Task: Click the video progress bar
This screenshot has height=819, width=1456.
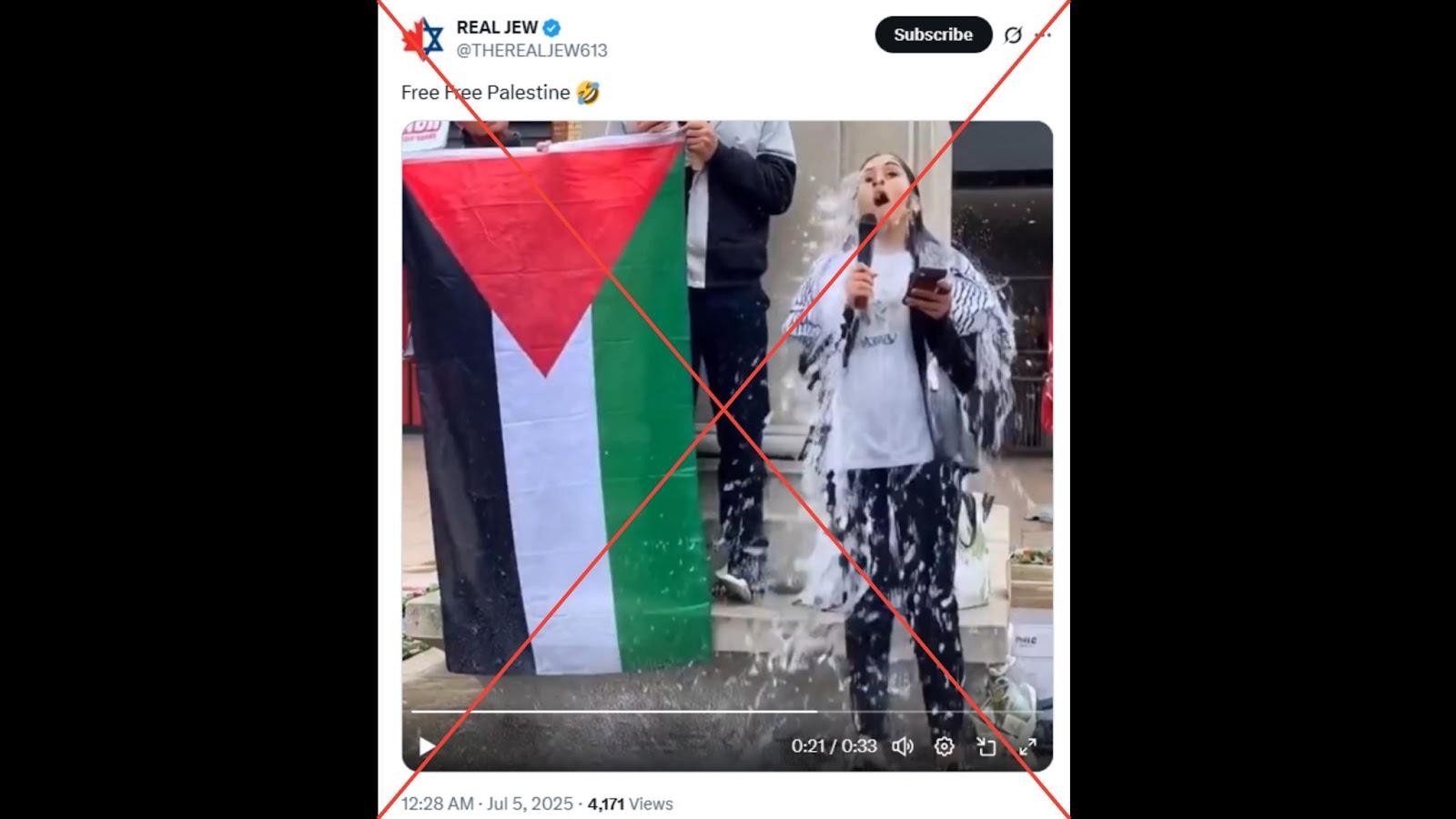Action: pos(727,711)
